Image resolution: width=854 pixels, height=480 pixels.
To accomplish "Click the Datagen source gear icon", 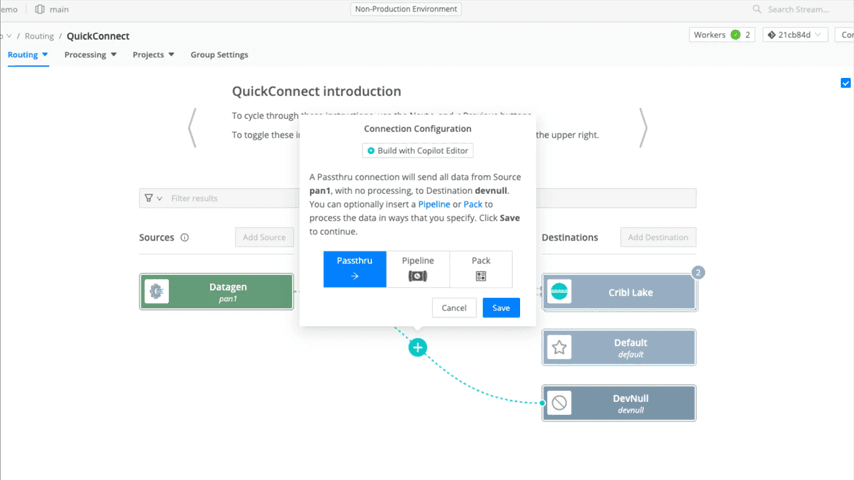I will click(x=156, y=291).
